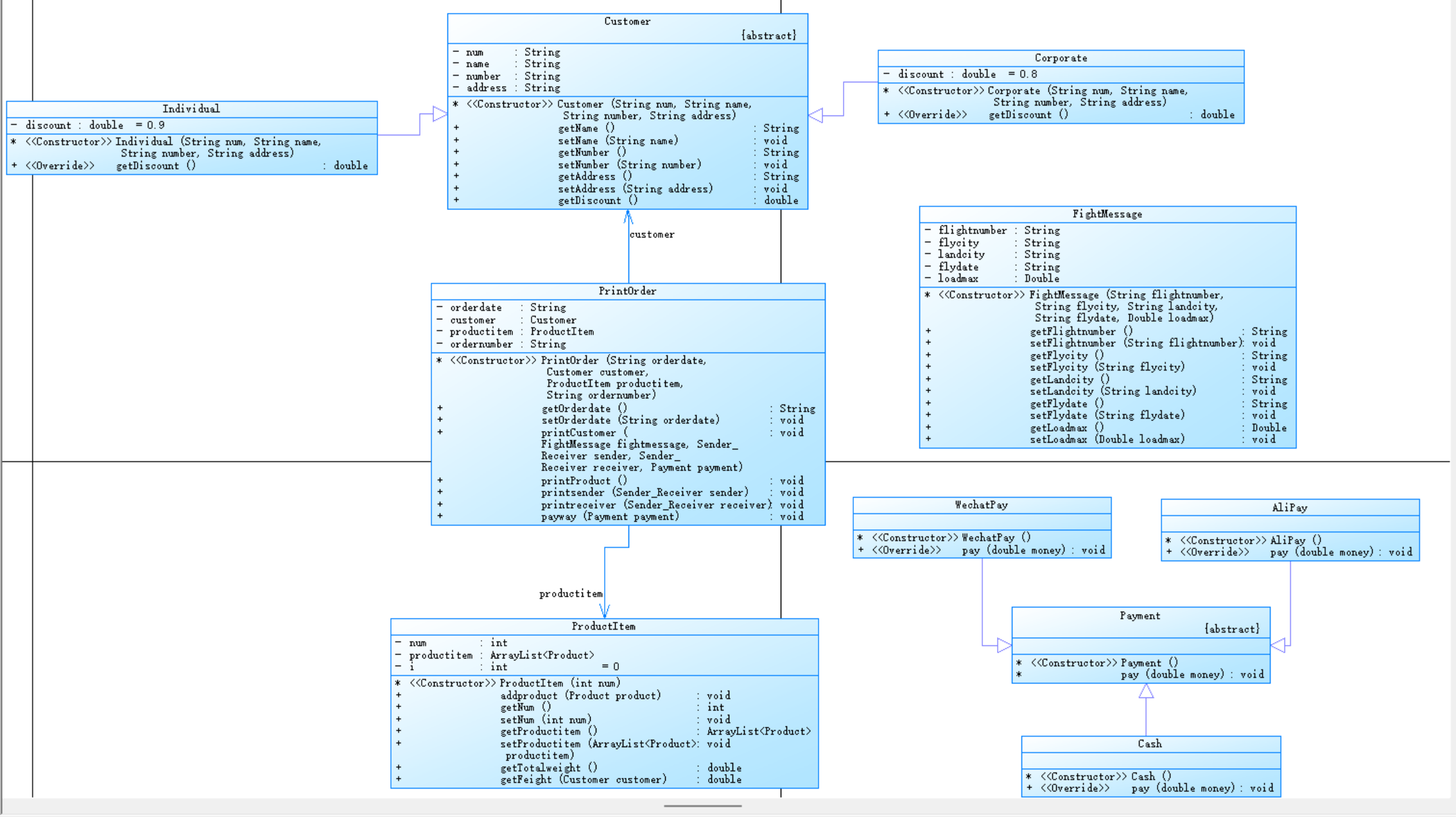Click the FightMessage class title
Image resolution: width=1456 pixels, height=817 pixels.
pos(1107,214)
